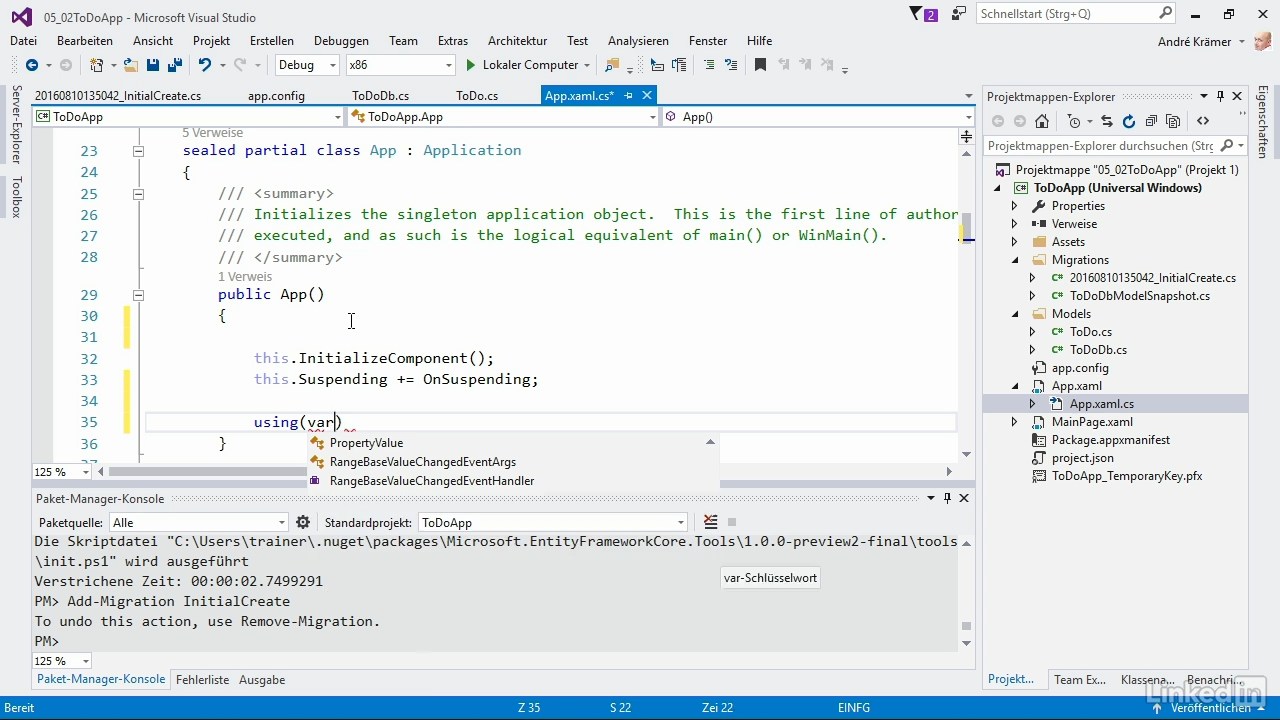This screenshot has width=1280, height=720.
Task: Click the View Code icon in Projektmappen-Explorer
Action: tap(1203, 121)
